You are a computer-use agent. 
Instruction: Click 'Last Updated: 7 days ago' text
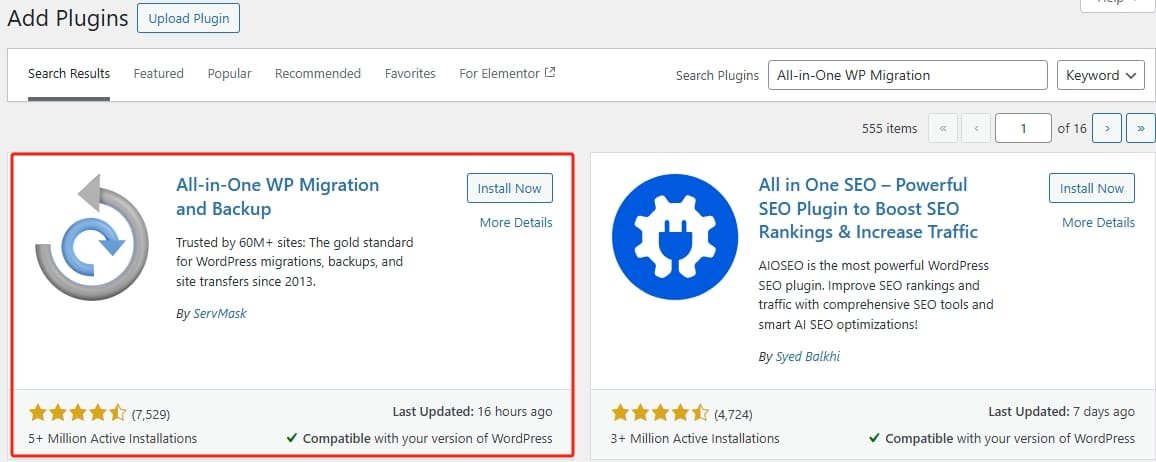point(1062,412)
